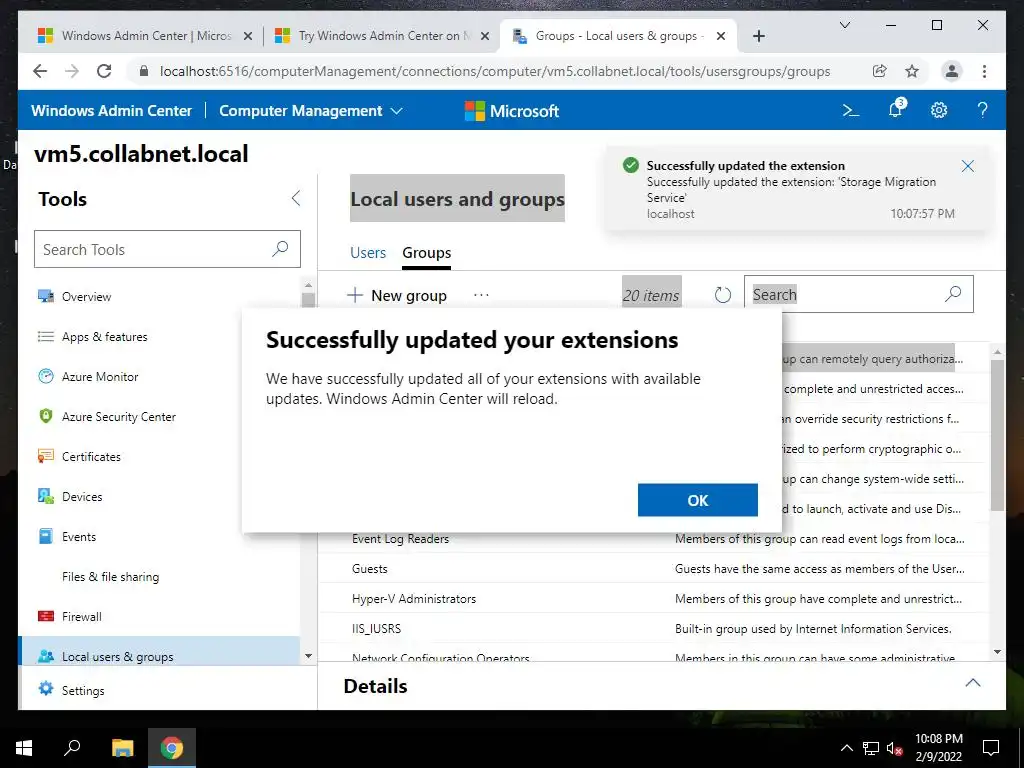Open File Explorer from taskbar
The image size is (1024, 768).
(122, 748)
